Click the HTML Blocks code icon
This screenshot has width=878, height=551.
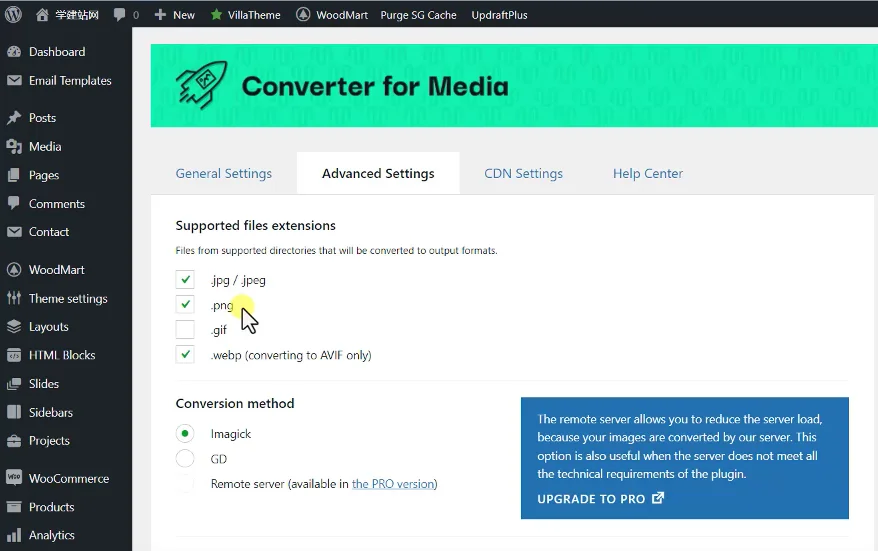pos(14,355)
